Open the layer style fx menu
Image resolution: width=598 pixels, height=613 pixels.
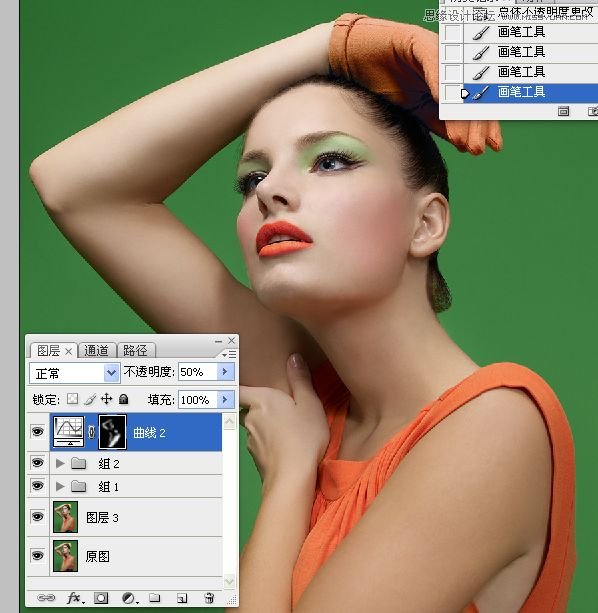tap(75, 598)
